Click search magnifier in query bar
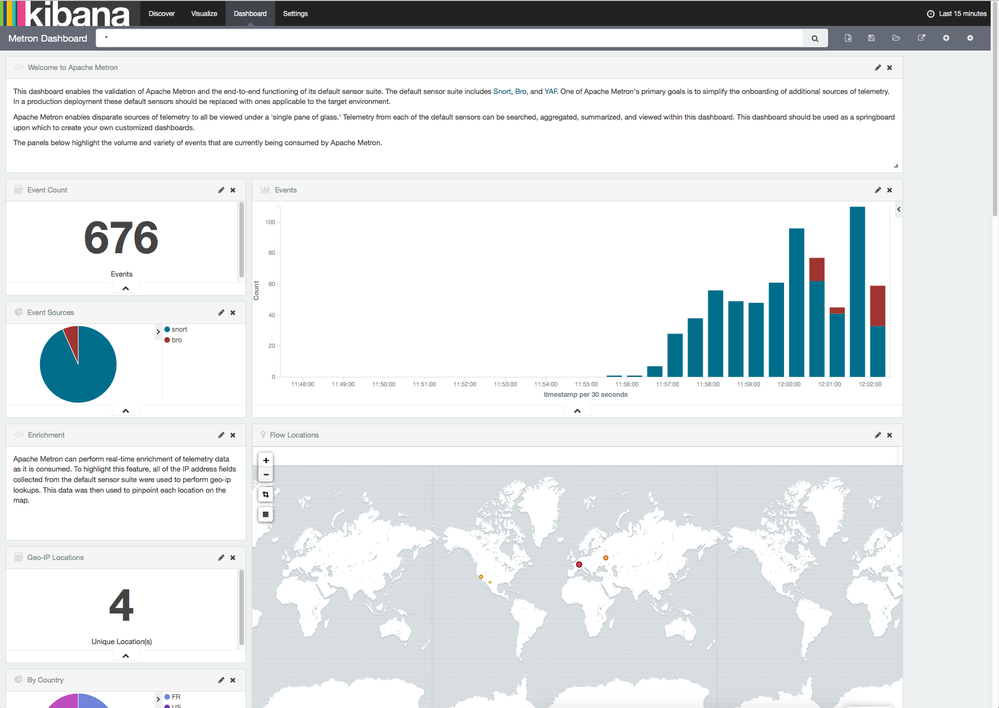 point(814,37)
